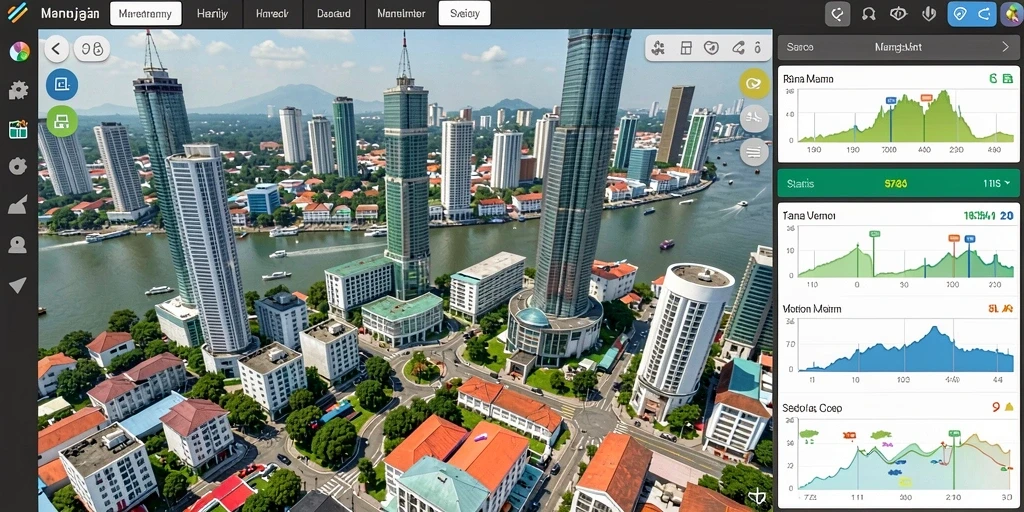This screenshot has height=512, width=1024.
Task: Toggle the lock button beside the back arrow
Action: [x=92, y=48]
